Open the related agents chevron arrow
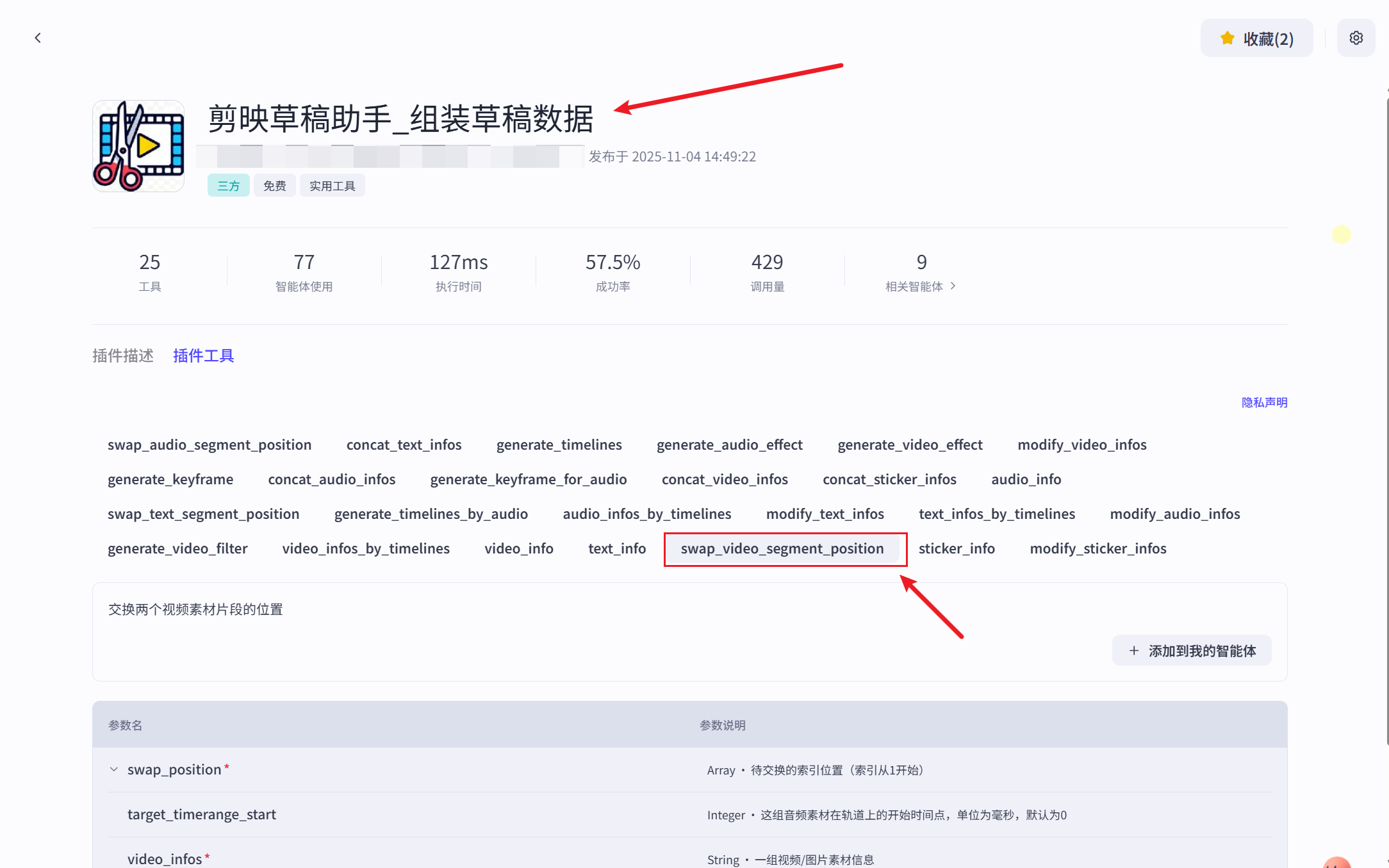This screenshot has width=1389, height=868. tap(953, 286)
